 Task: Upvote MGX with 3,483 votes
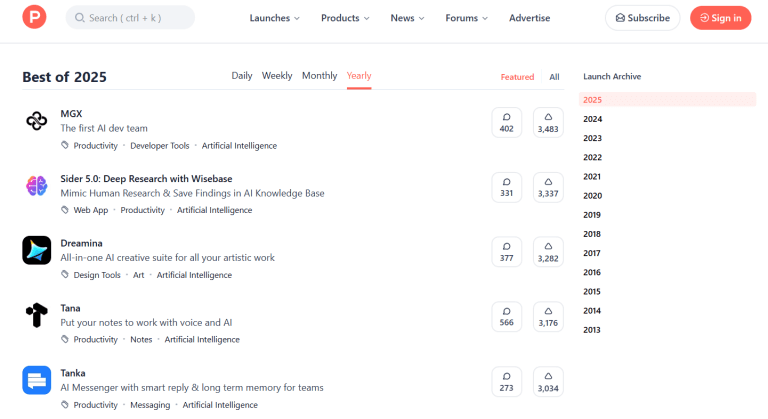click(x=548, y=123)
